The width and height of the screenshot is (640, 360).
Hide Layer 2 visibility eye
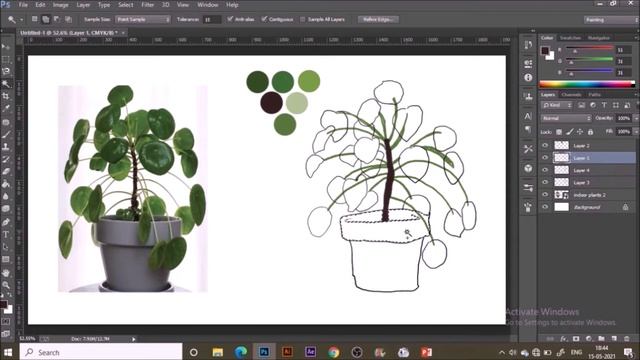click(545, 145)
